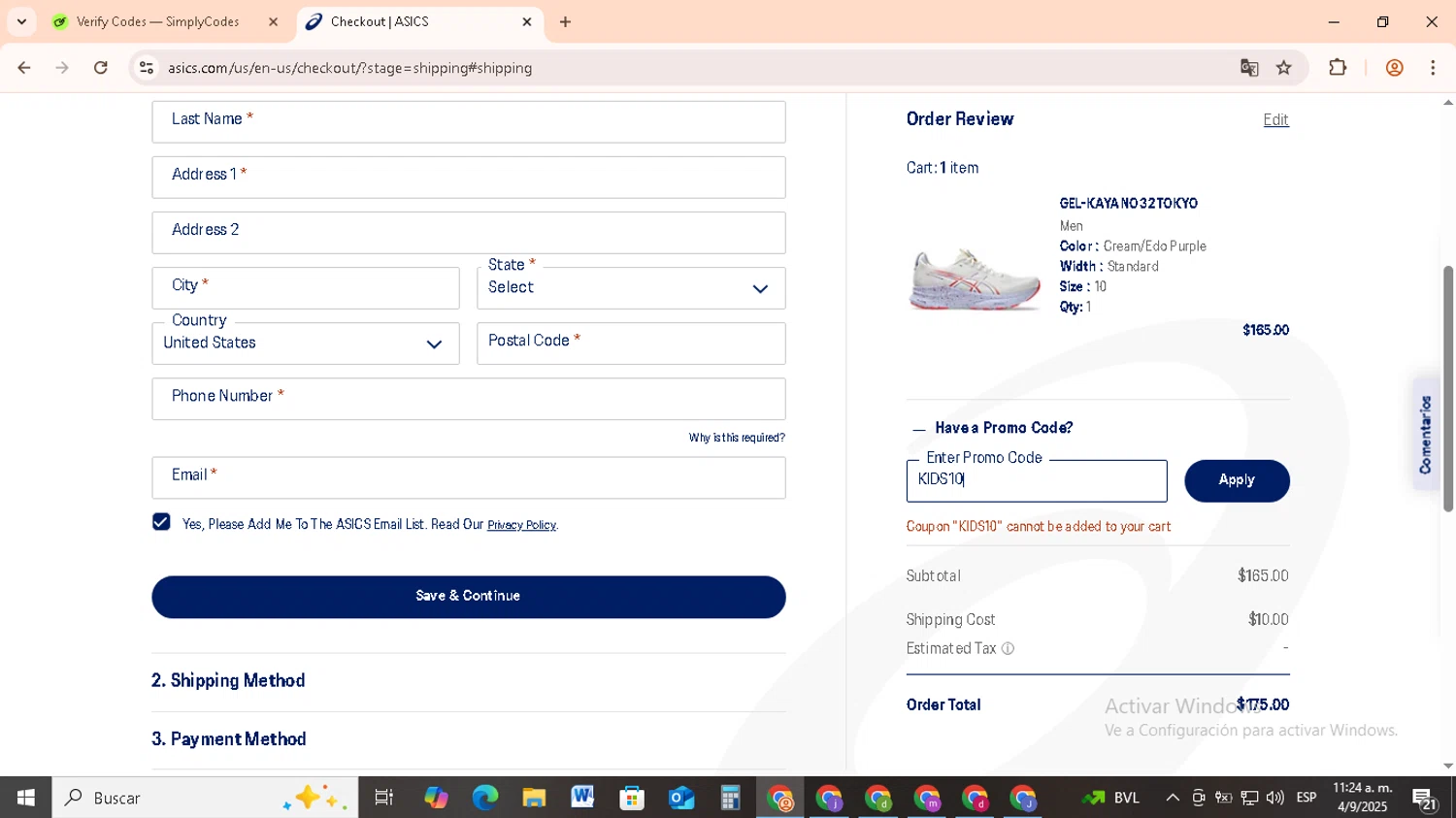Click the Why is this required? link
The image size is (1456, 818).
tap(737, 438)
